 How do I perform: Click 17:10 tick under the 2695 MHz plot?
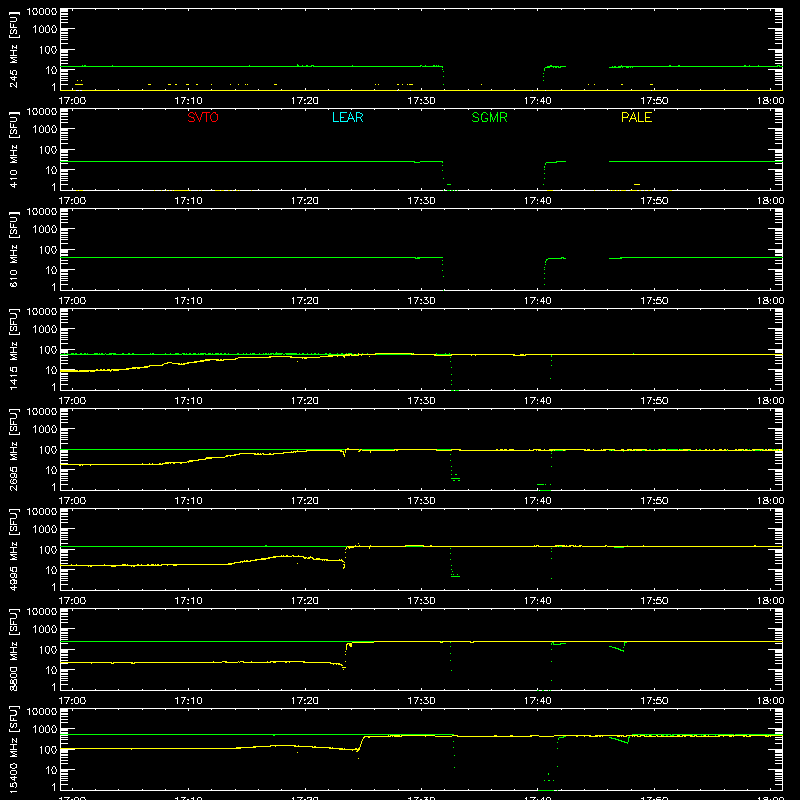(188, 501)
